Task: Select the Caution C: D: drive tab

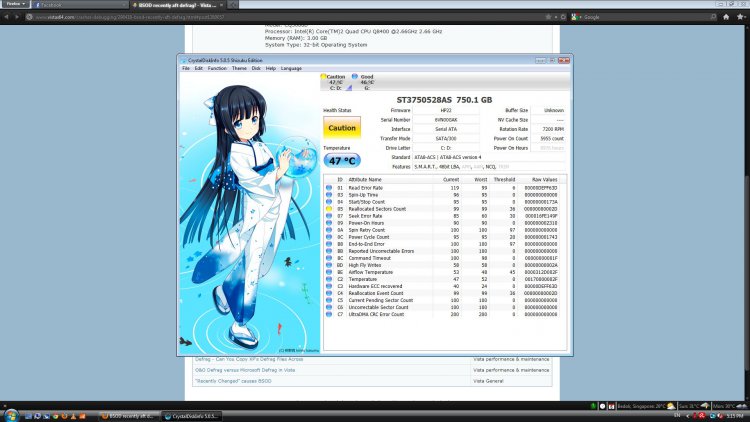Action: coord(335,82)
